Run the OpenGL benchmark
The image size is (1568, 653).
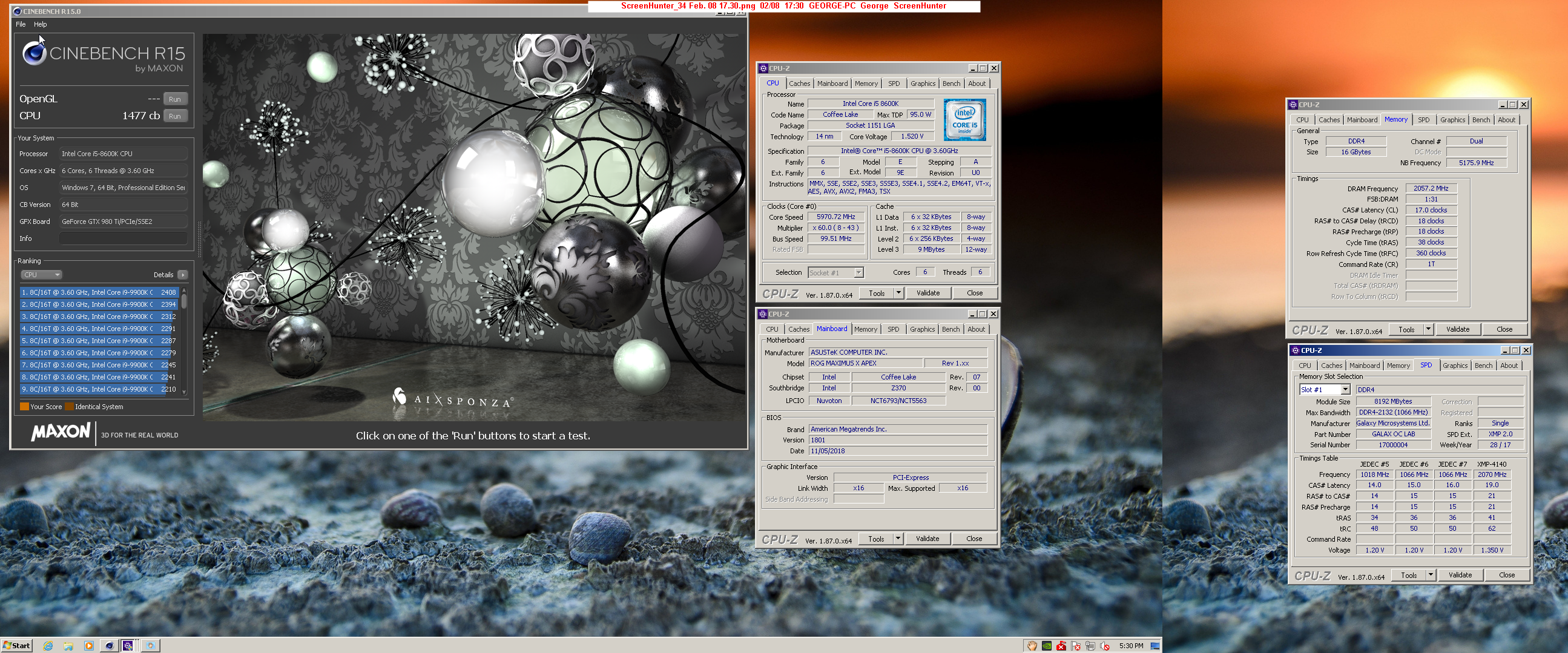176,99
